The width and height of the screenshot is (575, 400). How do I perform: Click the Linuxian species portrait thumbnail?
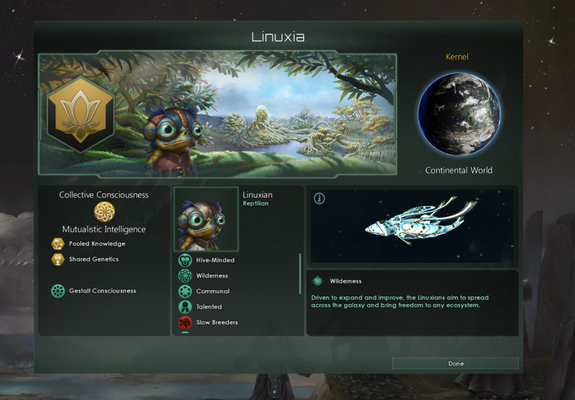pyautogui.click(x=206, y=219)
